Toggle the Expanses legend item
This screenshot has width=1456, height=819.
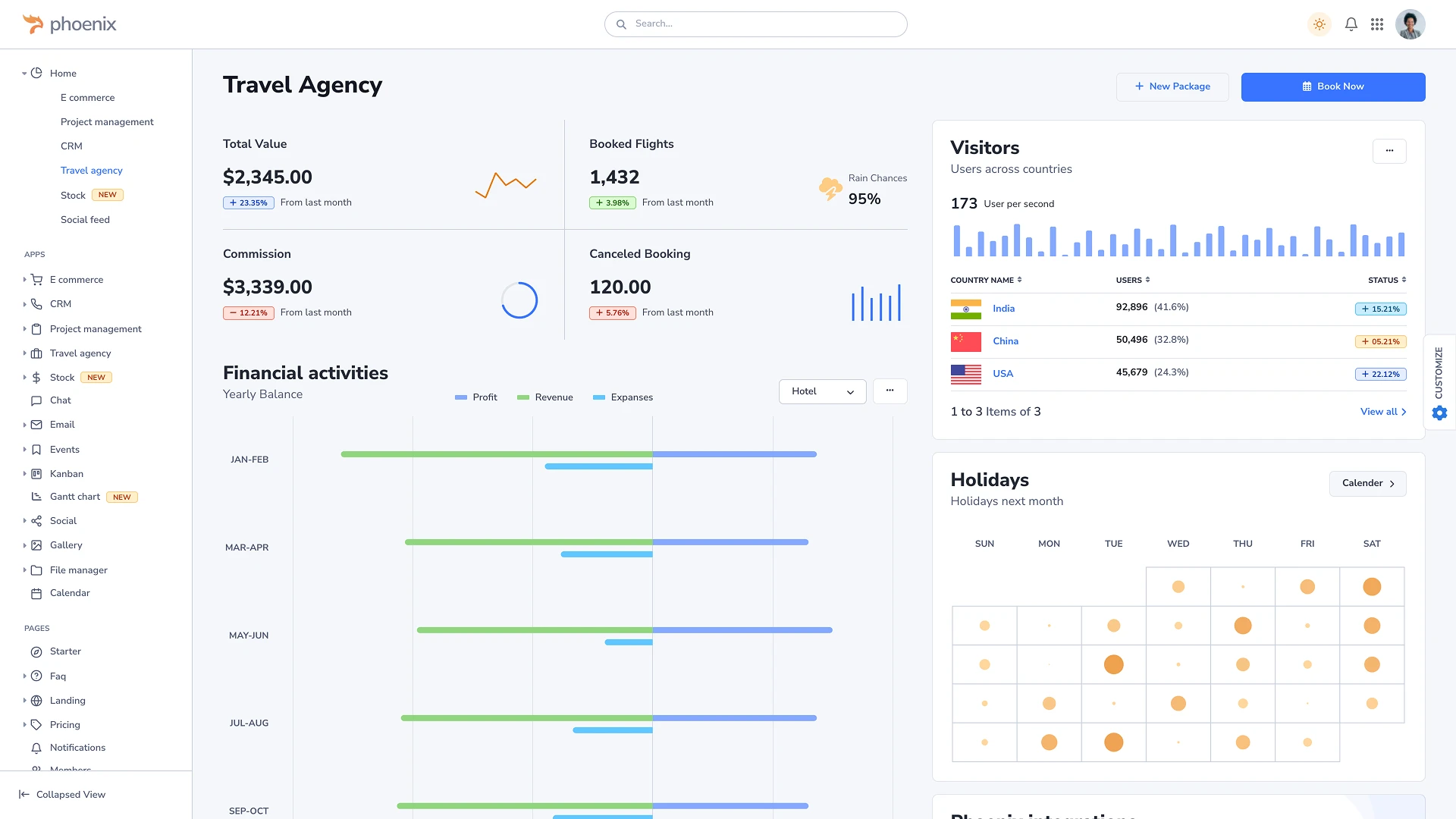click(623, 397)
